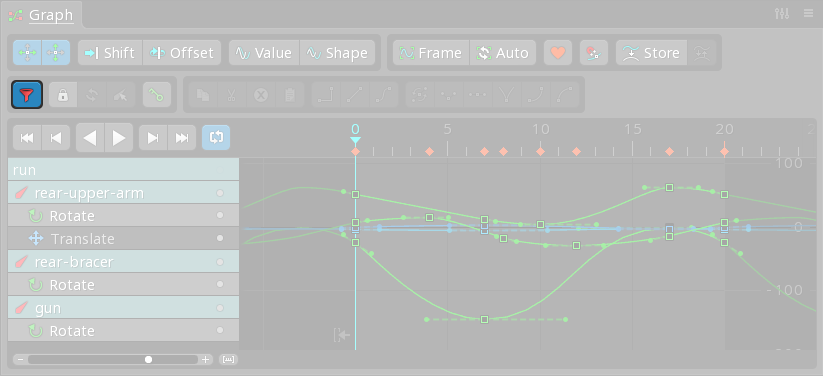Click the zoom-in plus beside the slider
The image size is (823, 376).
[x=205, y=360]
